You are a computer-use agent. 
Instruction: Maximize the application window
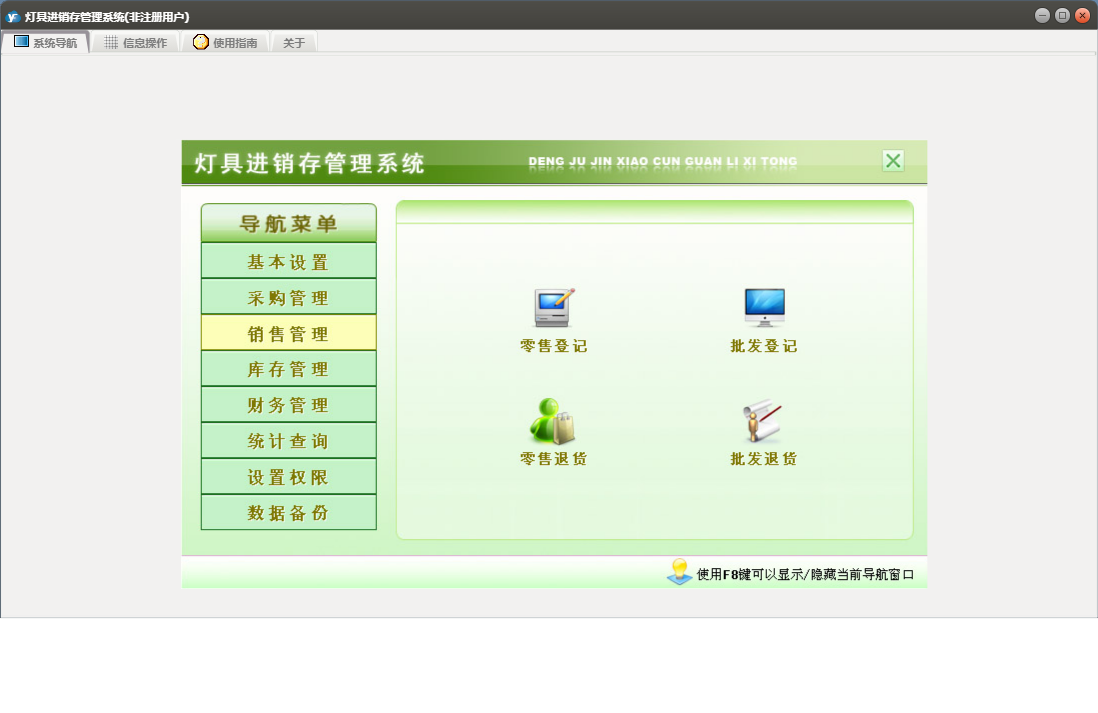pyautogui.click(x=1062, y=15)
